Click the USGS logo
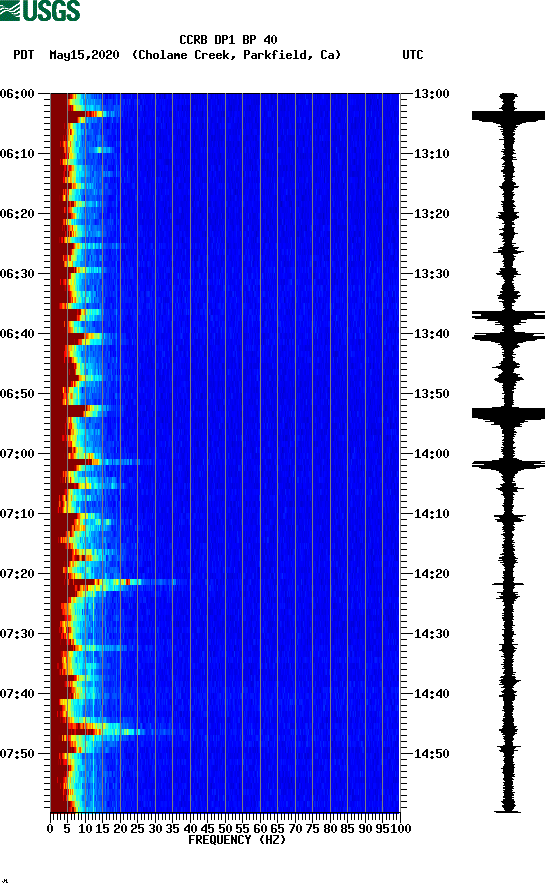This screenshot has width=552, height=892. [40, 10]
